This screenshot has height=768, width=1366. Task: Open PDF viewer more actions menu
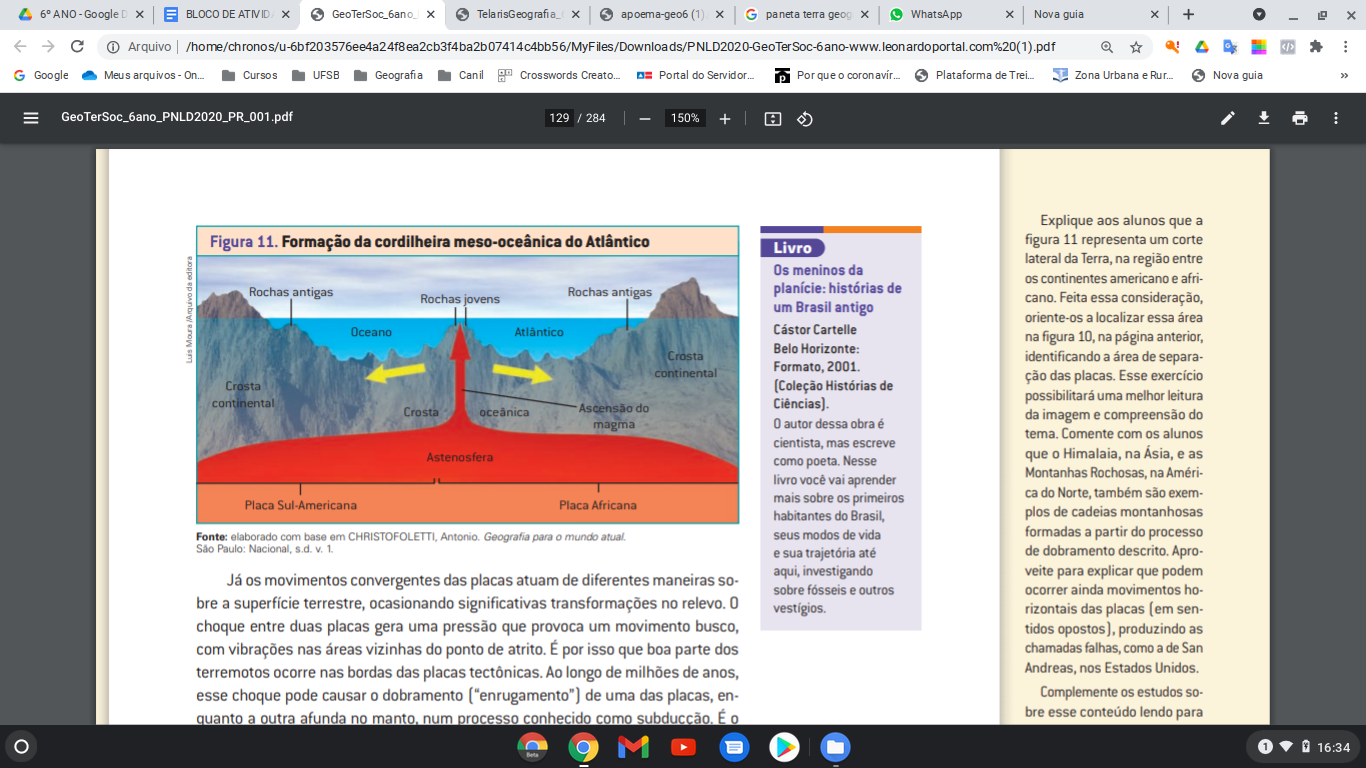click(x=1336, y=118)
